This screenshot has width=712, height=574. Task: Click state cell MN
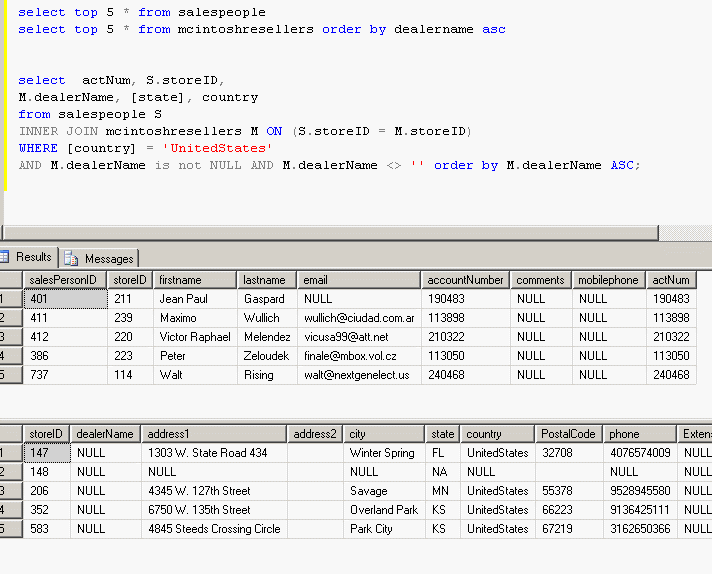pos(443,491)
